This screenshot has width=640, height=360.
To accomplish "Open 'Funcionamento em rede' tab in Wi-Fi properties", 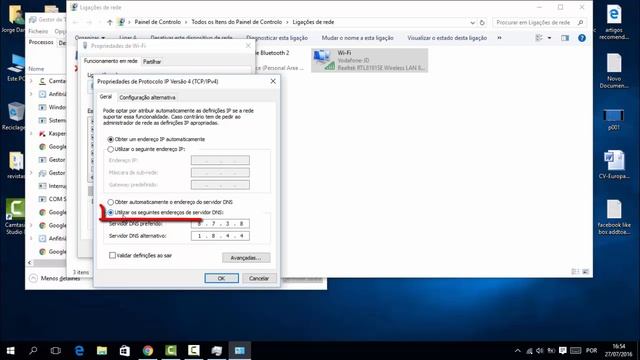I will coord(110,61).
